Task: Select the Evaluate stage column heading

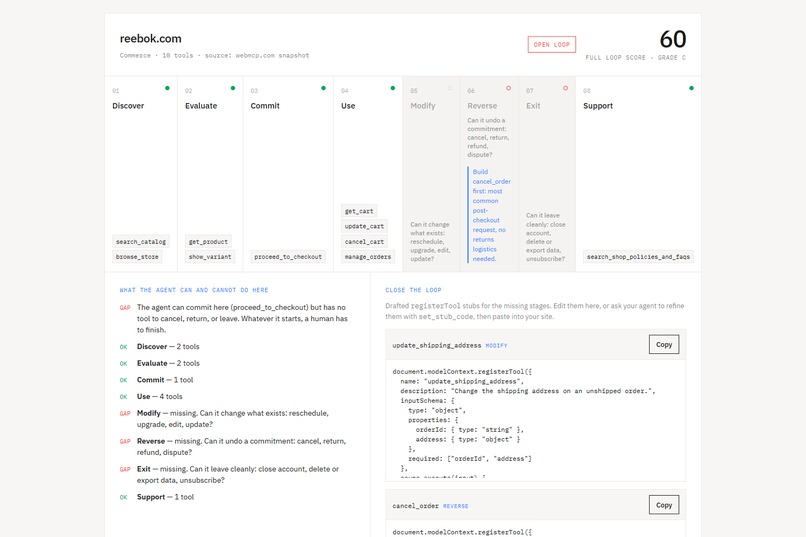Action: click(x=201, y=106)
